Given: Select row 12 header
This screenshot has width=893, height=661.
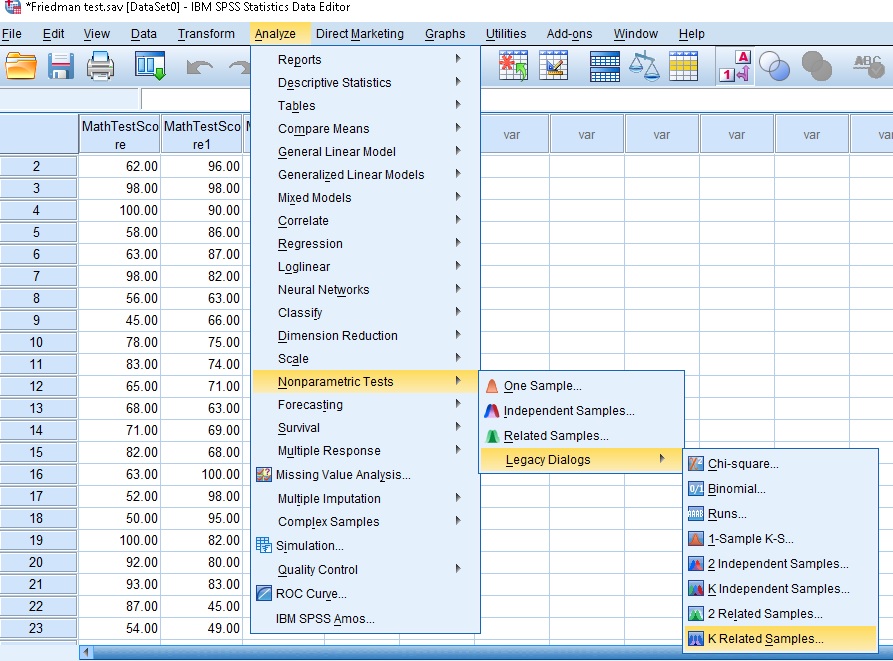Looking at the screenshot, I should (x=37, y=386).
